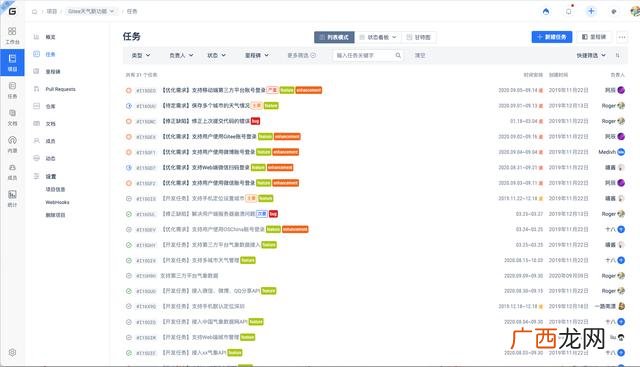Open 内源 in the main navigation rail
The height and width of the screenshot is (367, 640).
click(12, 145)
